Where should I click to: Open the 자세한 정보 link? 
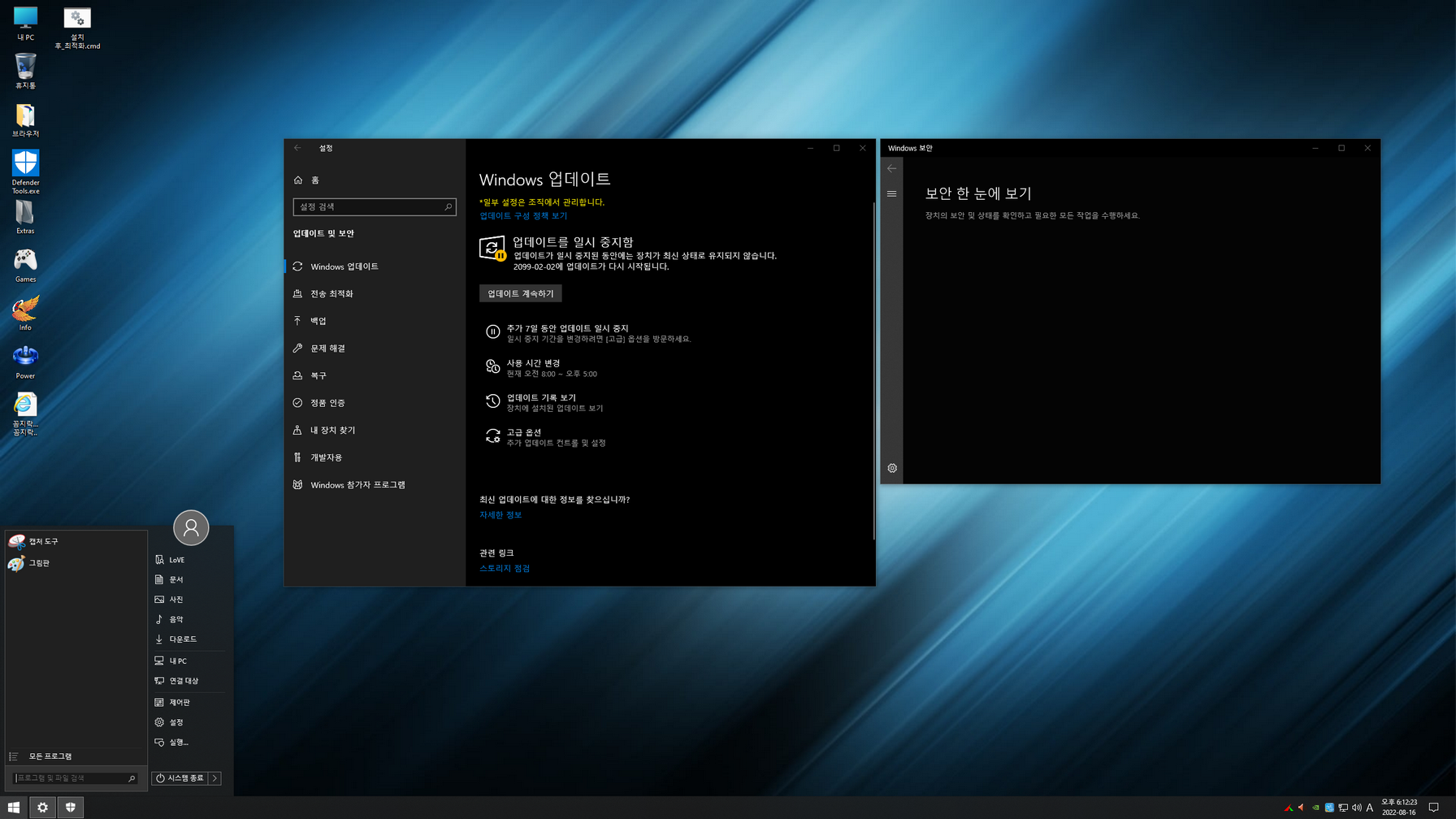click(x=500, y=515)
